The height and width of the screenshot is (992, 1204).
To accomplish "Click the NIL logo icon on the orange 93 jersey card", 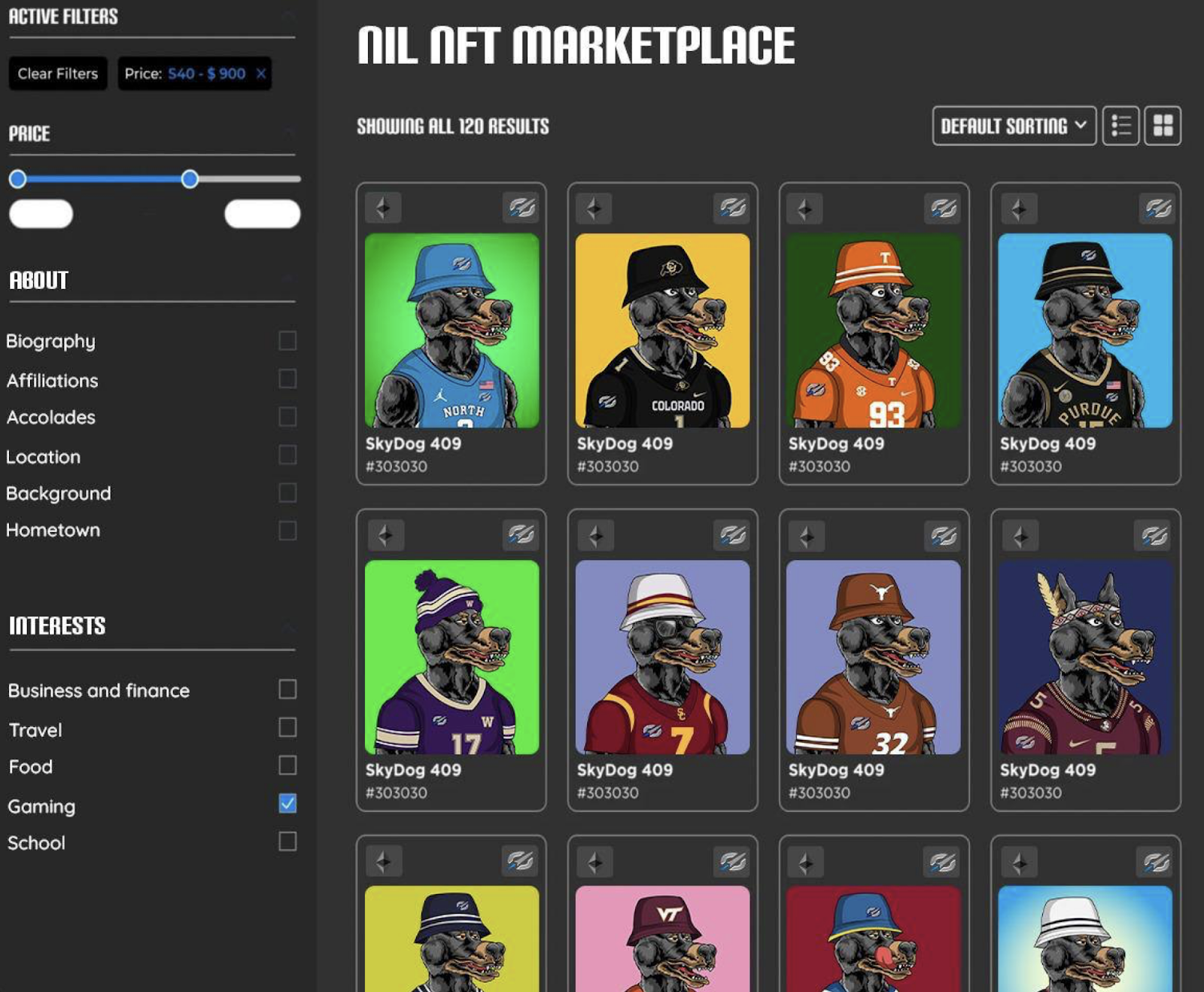I will pyautogui.click(x=943, y=207).
